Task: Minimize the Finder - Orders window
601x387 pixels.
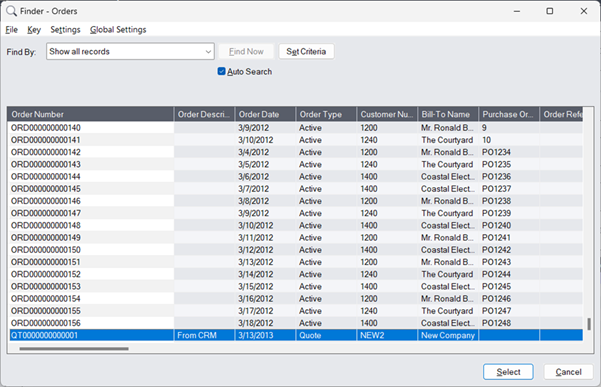Action: [517, 11]
